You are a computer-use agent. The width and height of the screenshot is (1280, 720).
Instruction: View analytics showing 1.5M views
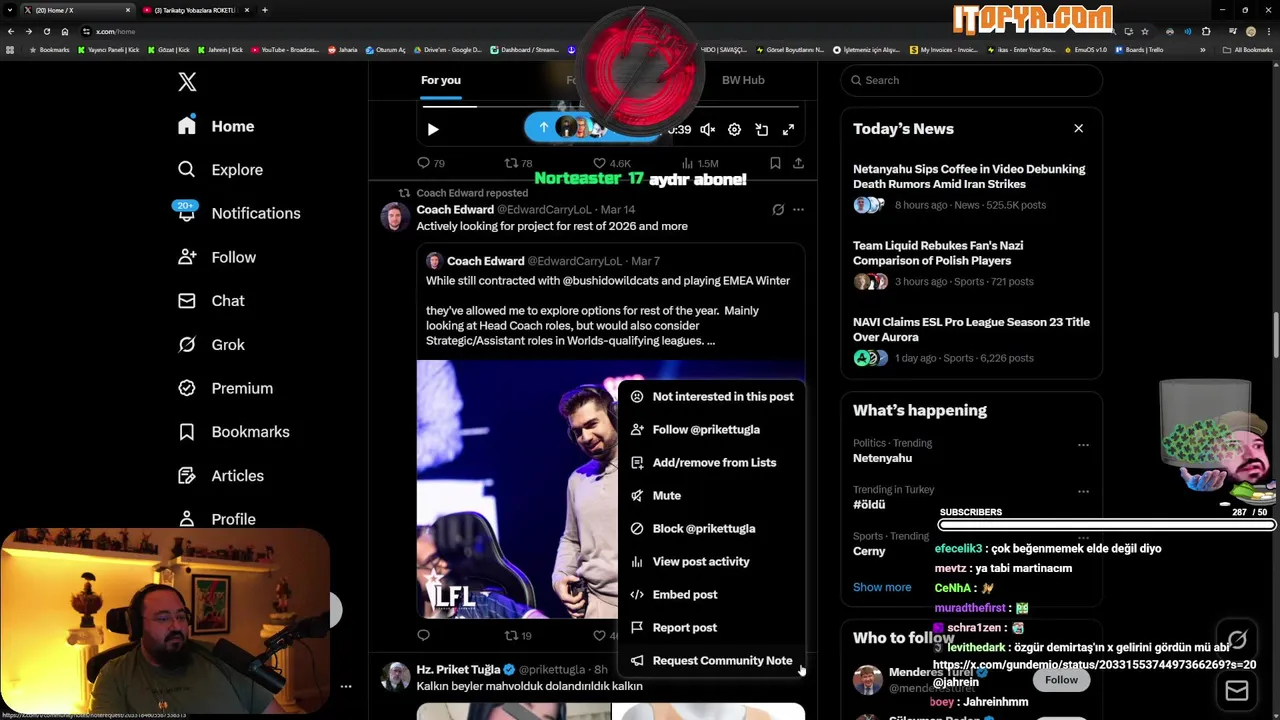tap(700, 163)
